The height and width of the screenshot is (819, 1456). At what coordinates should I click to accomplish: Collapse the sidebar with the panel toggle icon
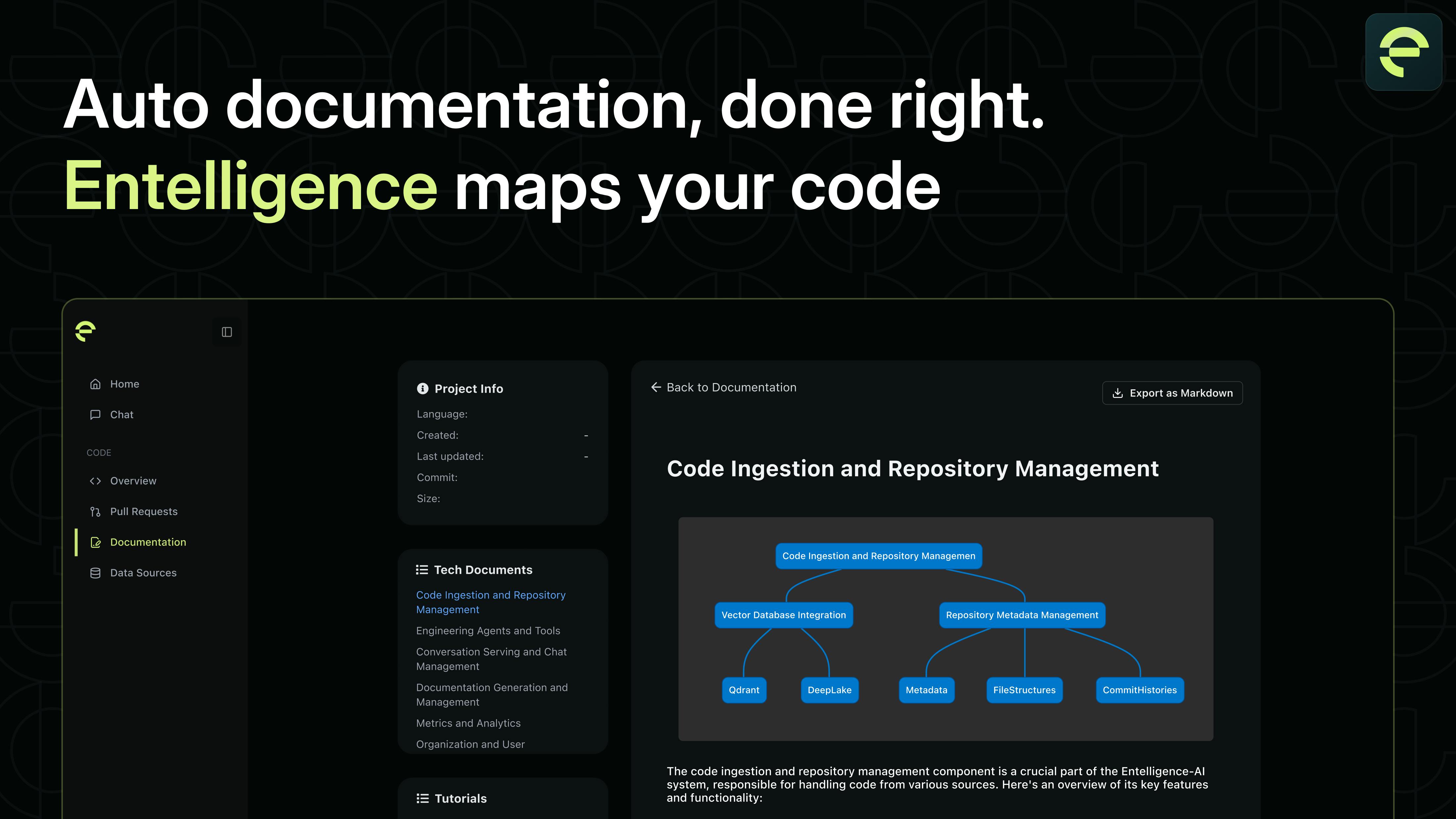[x=227, y=332]
